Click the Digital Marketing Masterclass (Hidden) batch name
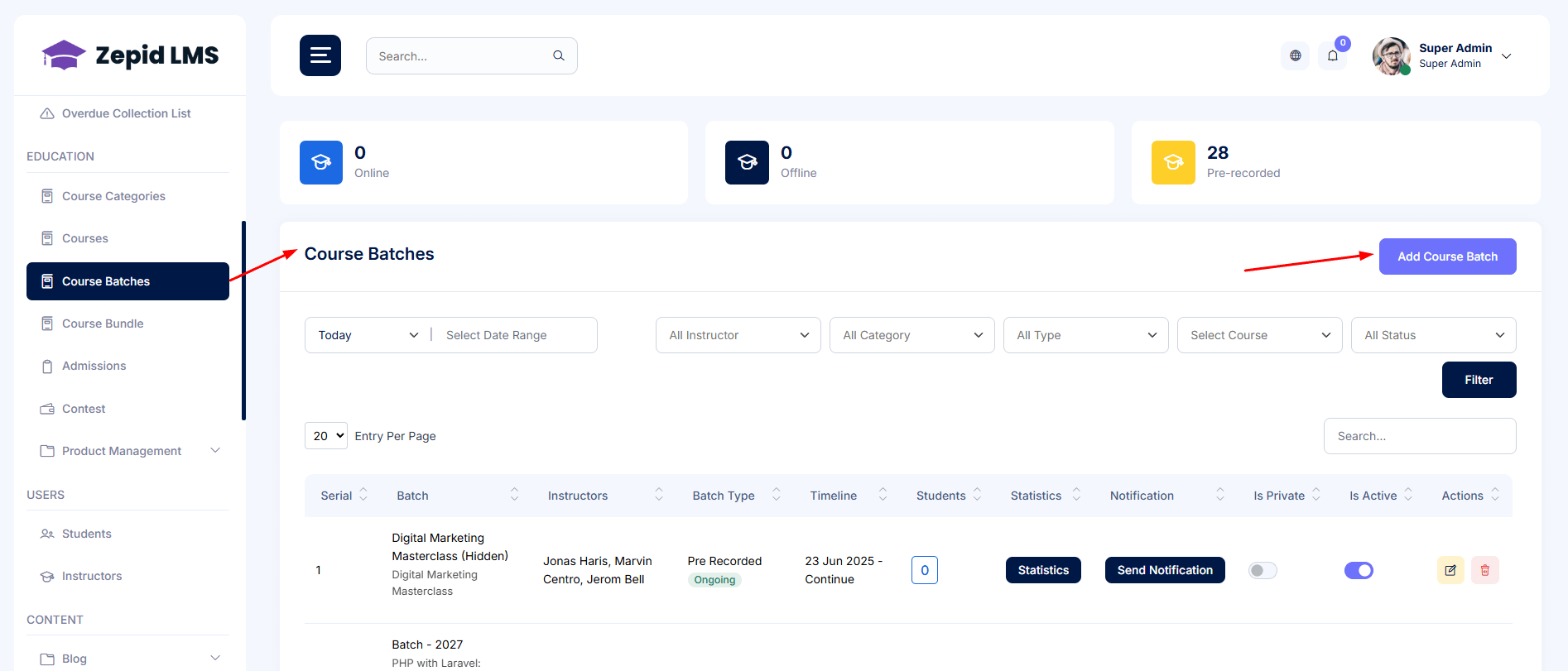This screenshot has height=671, width=1568. pos(450,547)
